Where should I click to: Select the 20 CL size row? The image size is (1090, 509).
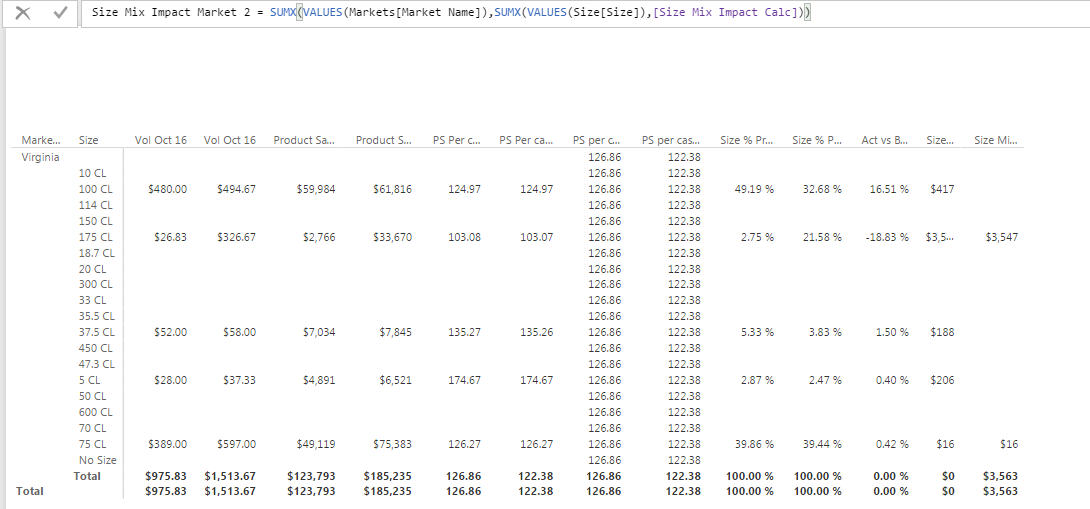(92, 269)
